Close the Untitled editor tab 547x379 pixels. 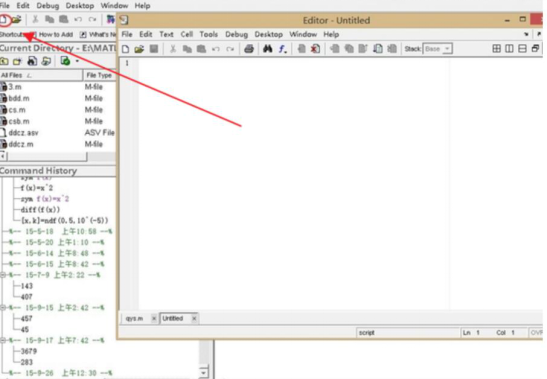coord(194,318)
